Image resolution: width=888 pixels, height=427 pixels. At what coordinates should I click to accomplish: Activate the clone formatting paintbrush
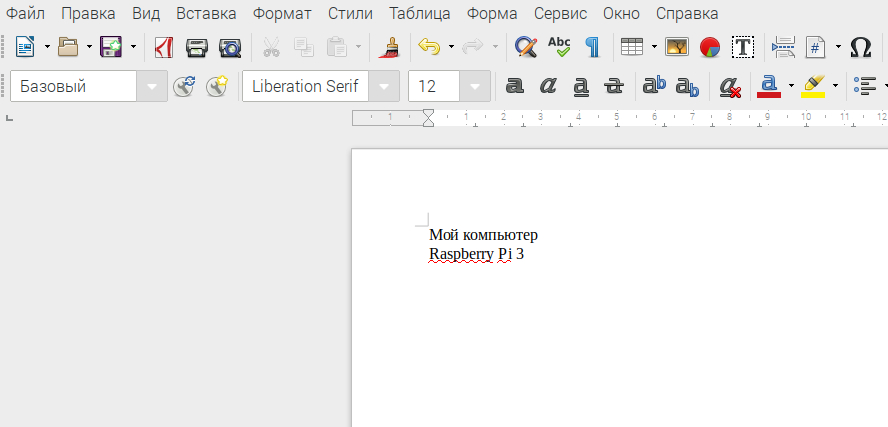pos(389,48)
